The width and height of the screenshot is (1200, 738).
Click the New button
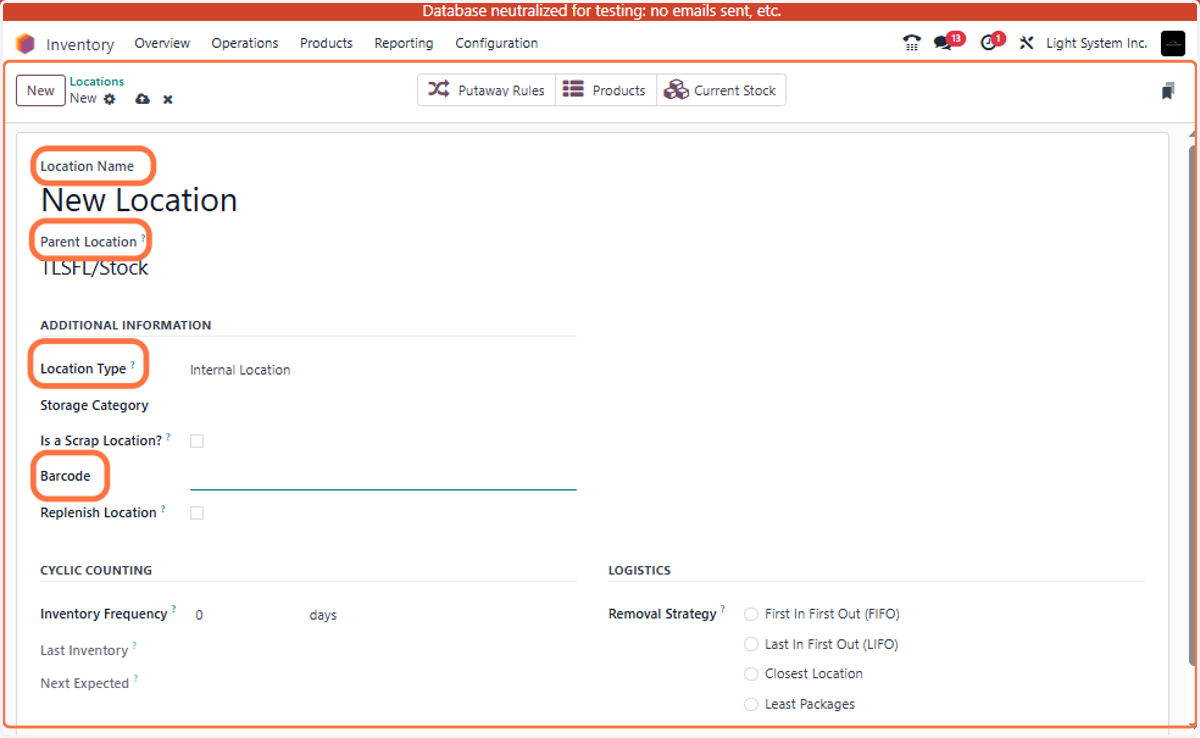pos(41,90)
